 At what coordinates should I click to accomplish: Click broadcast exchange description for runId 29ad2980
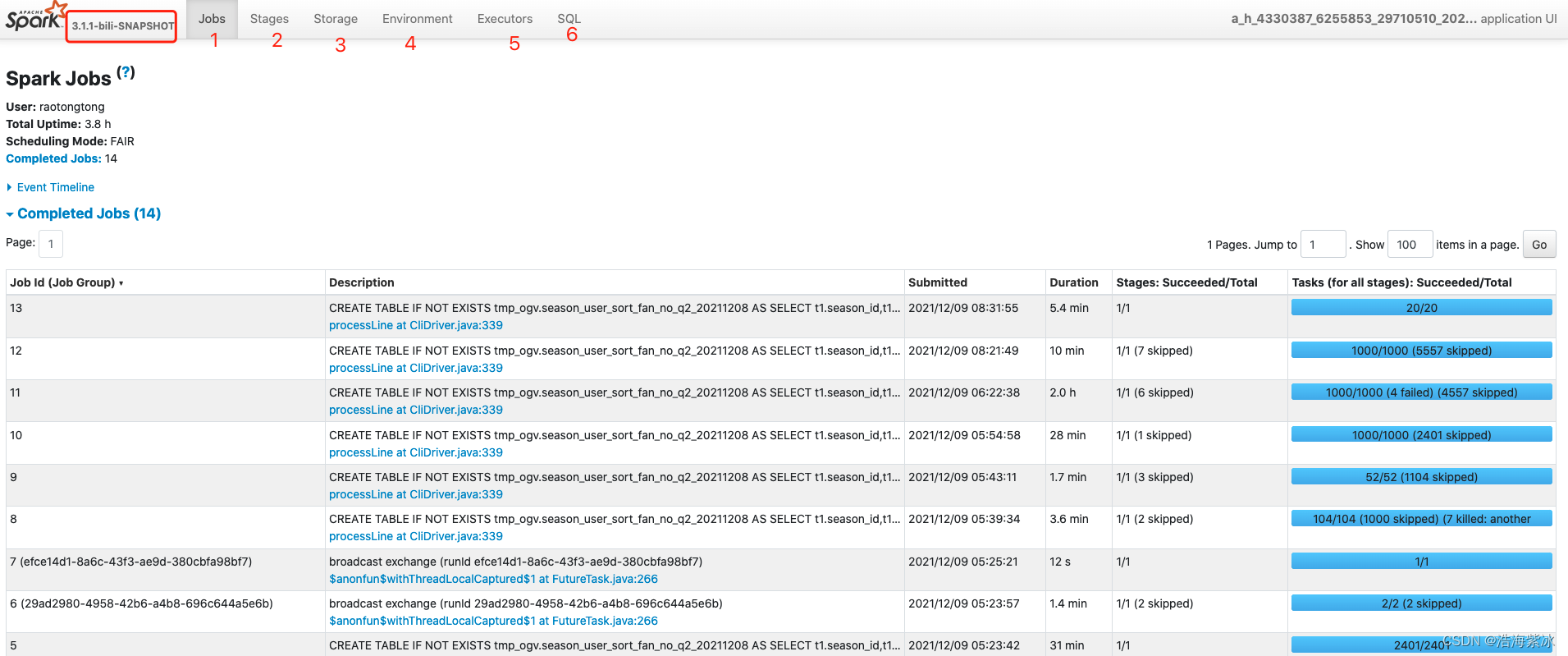click(x=526, y=603)
